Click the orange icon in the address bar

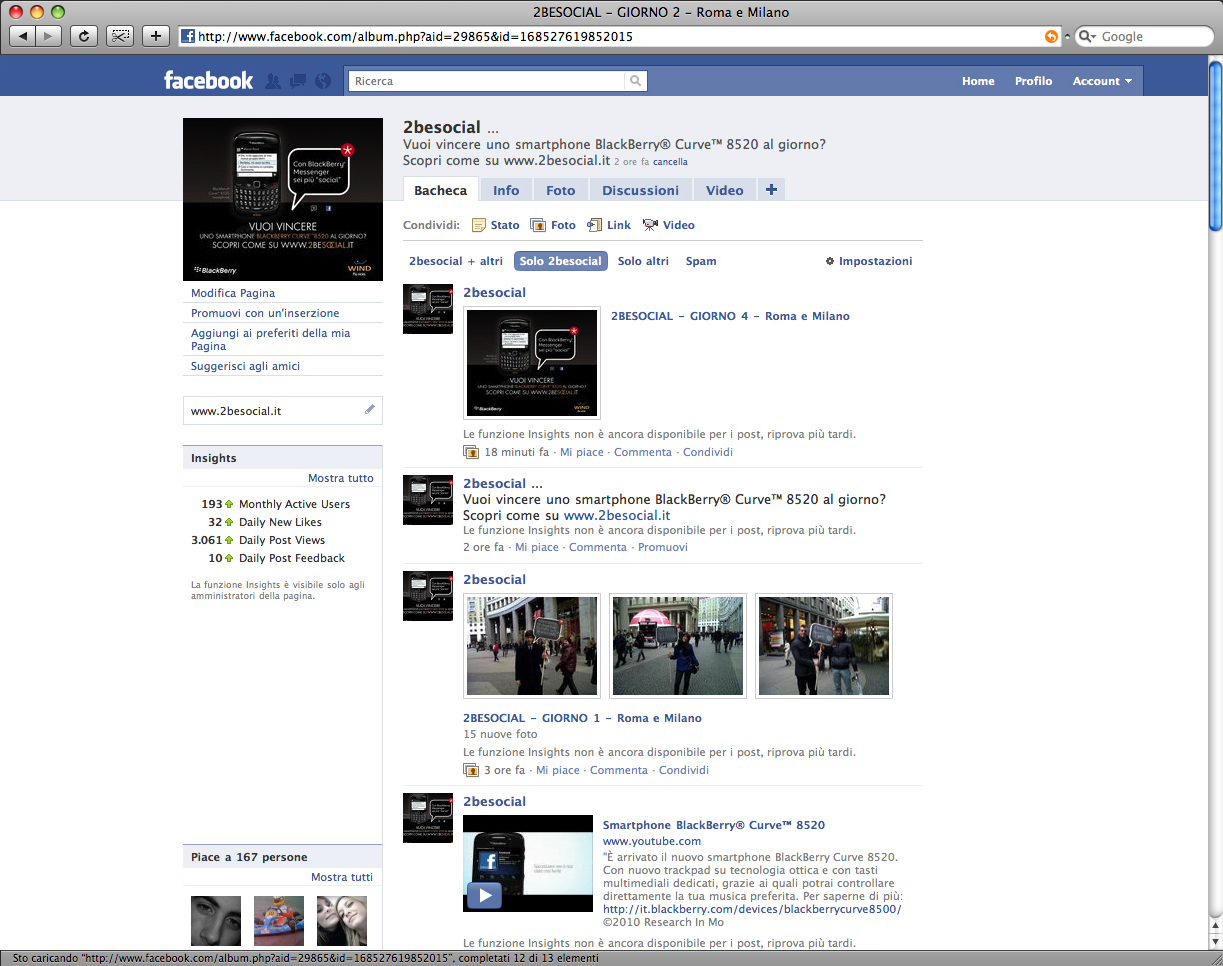[1050, 37]
